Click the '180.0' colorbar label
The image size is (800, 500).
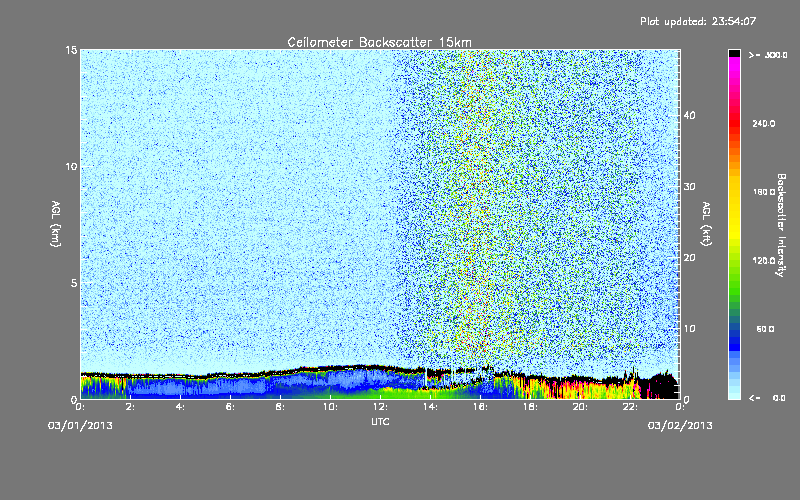764,192
